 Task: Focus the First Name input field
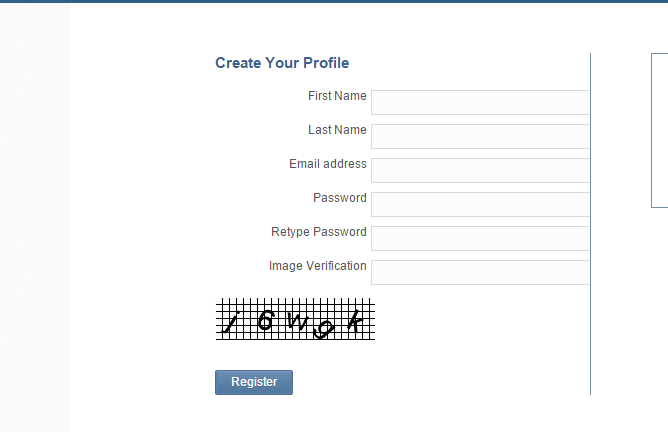481,102
